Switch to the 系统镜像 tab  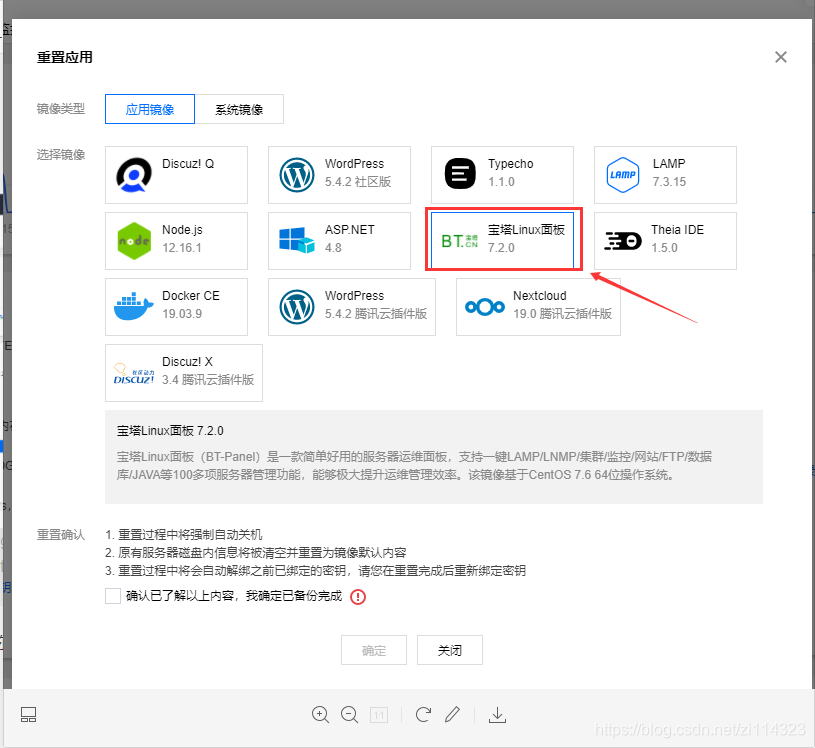coord(240,108)
